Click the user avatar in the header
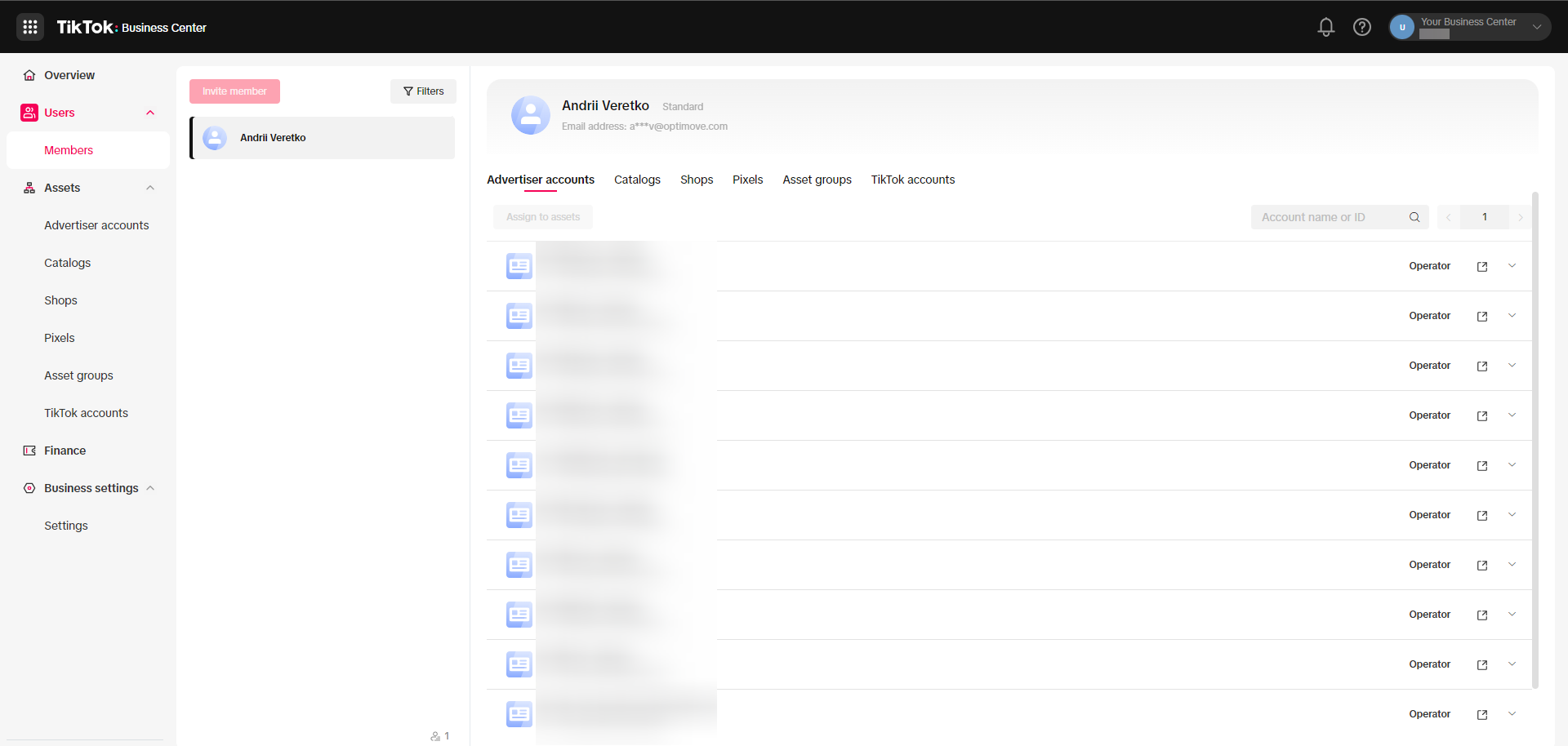 click(x=1402, y=27)
